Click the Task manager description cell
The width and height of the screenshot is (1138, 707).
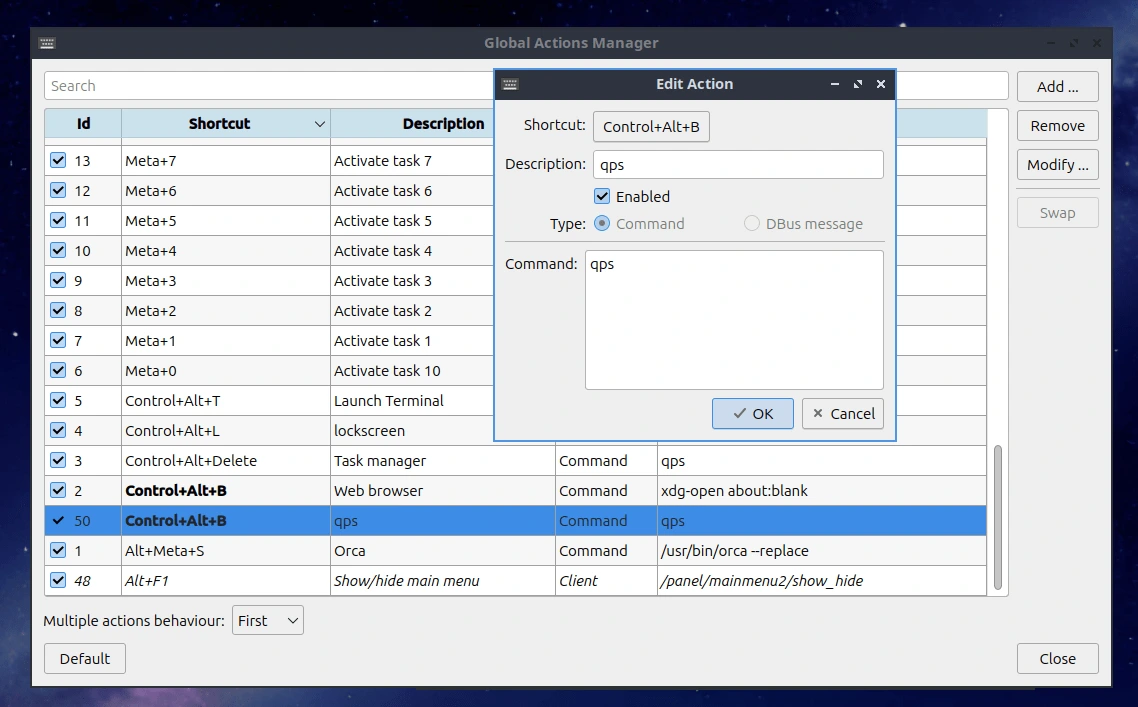[443, 460]
